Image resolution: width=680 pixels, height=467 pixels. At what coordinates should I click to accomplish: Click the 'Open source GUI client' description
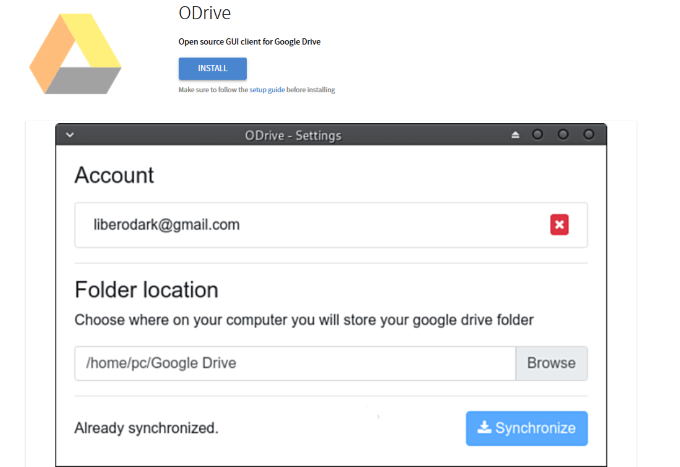(x=249, y=42)
